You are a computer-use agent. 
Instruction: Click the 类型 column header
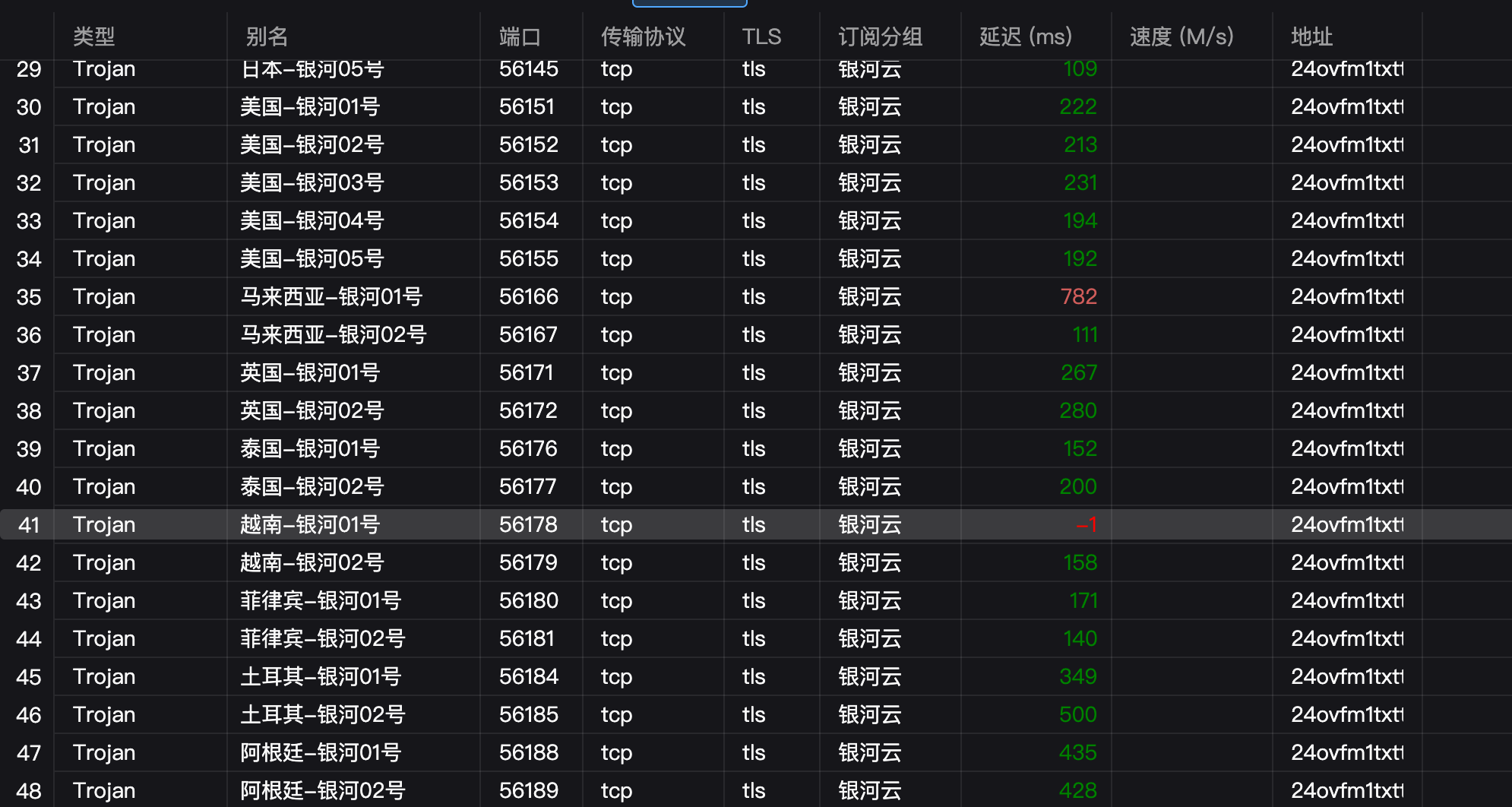[x=93, y=36]
